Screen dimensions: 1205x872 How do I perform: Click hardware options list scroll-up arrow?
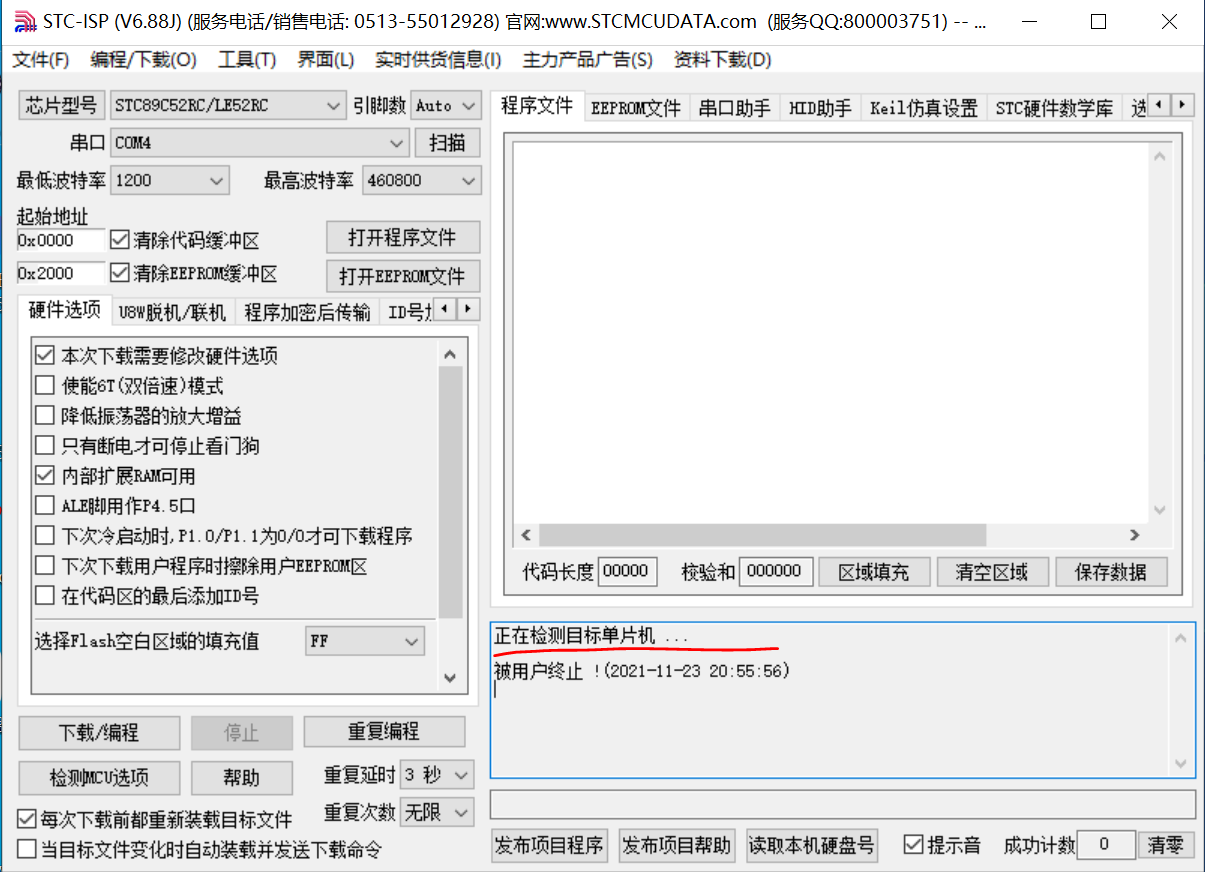450,354
